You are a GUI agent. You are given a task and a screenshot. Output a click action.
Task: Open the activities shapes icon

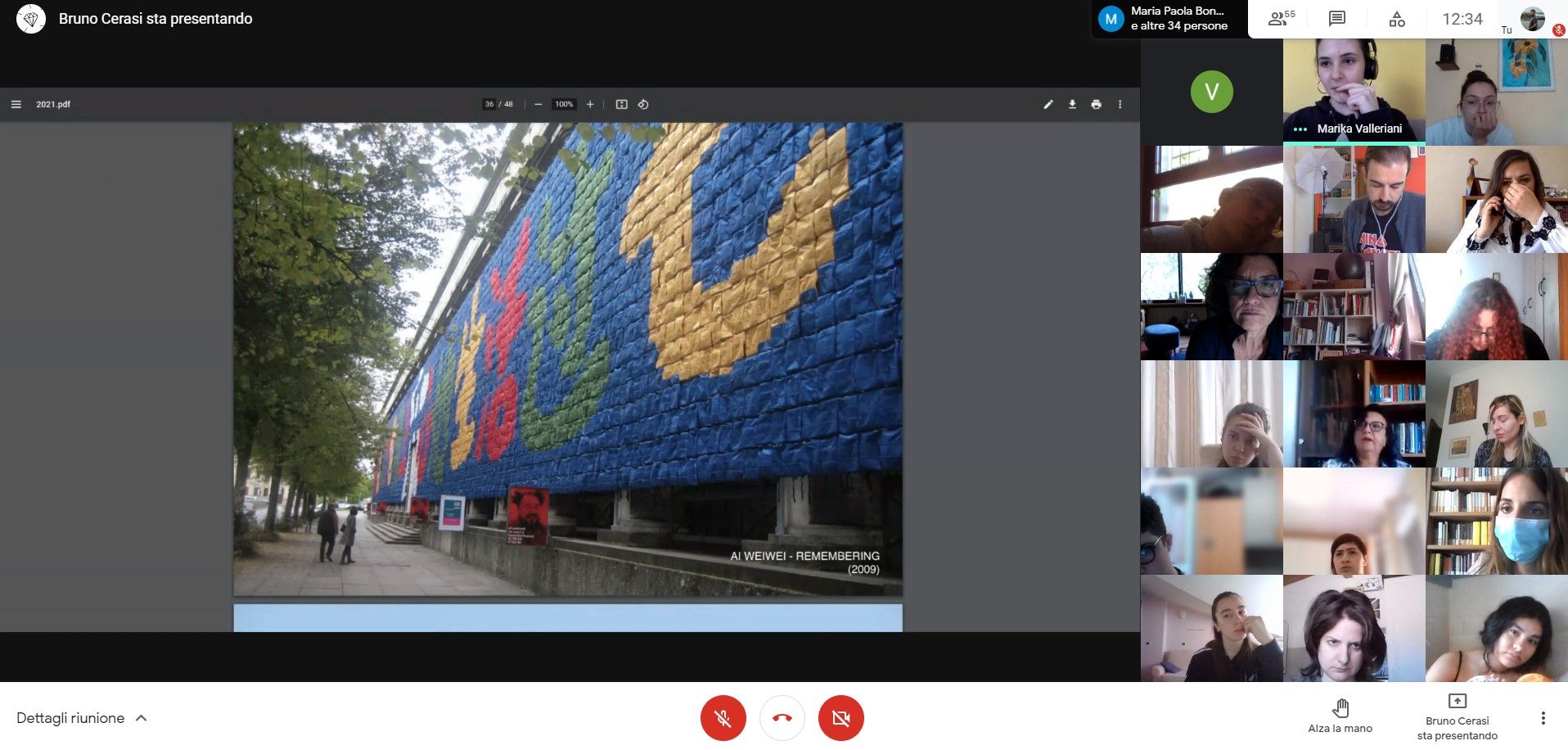1397,19
